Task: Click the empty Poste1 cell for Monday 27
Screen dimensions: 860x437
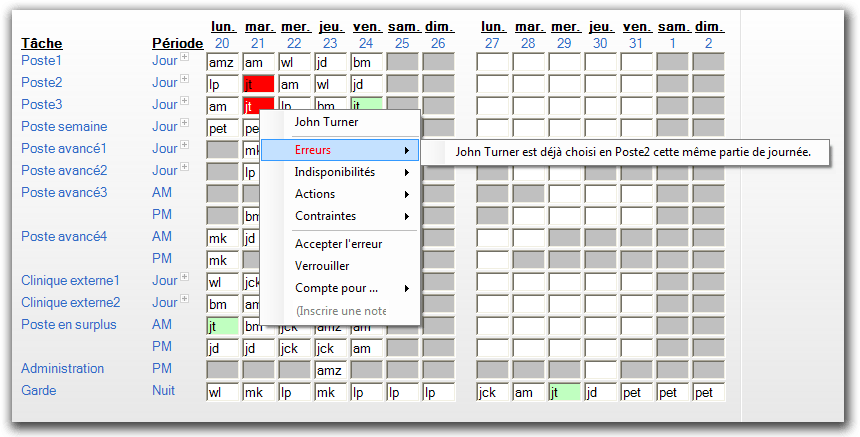Action: [x=493, y=62]
